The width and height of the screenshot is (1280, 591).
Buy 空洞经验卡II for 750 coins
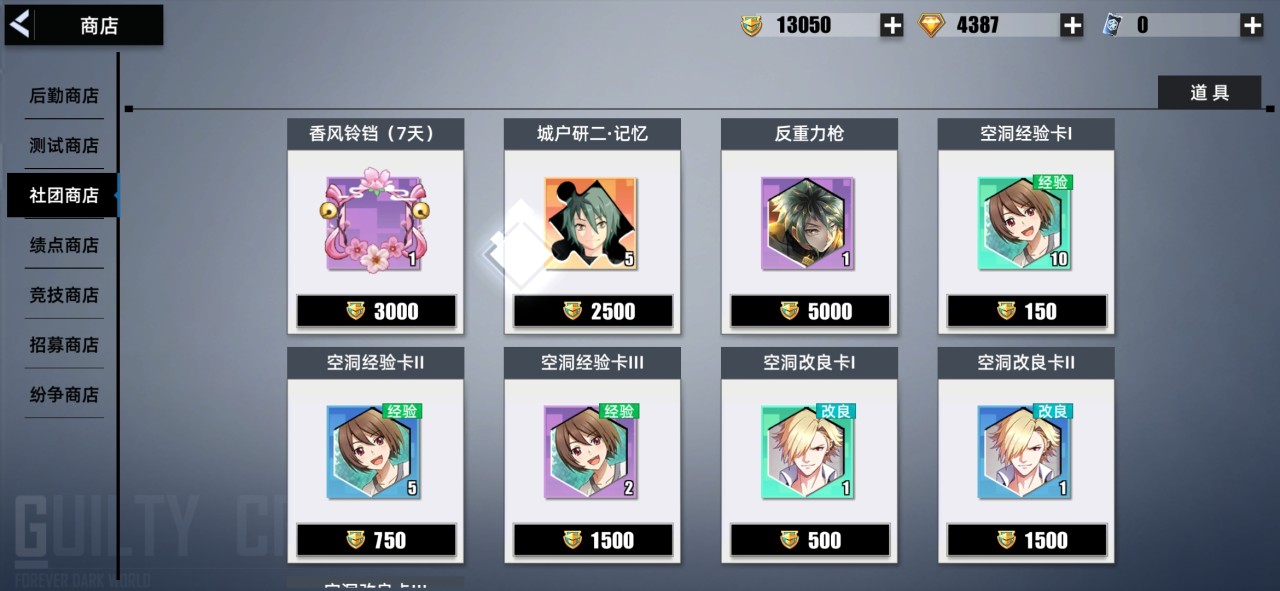(376, 540)
